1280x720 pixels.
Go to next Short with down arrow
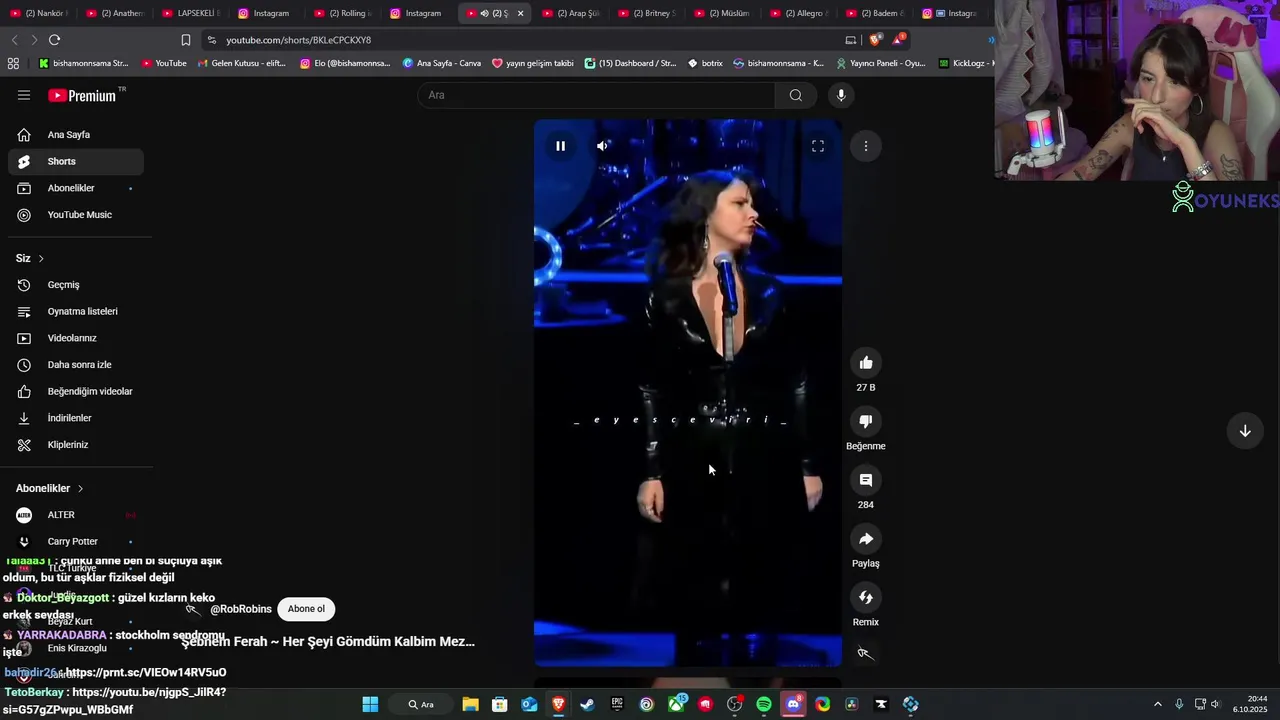click(x=1245, y=431)
